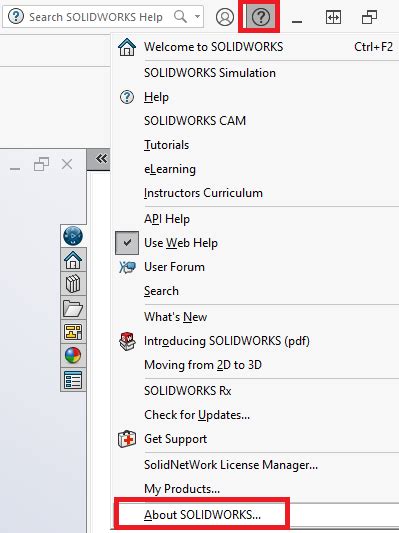Click the search magnifier icon
Screen dimensions: 399x533
pyautogui.click(x=180, y=16)
